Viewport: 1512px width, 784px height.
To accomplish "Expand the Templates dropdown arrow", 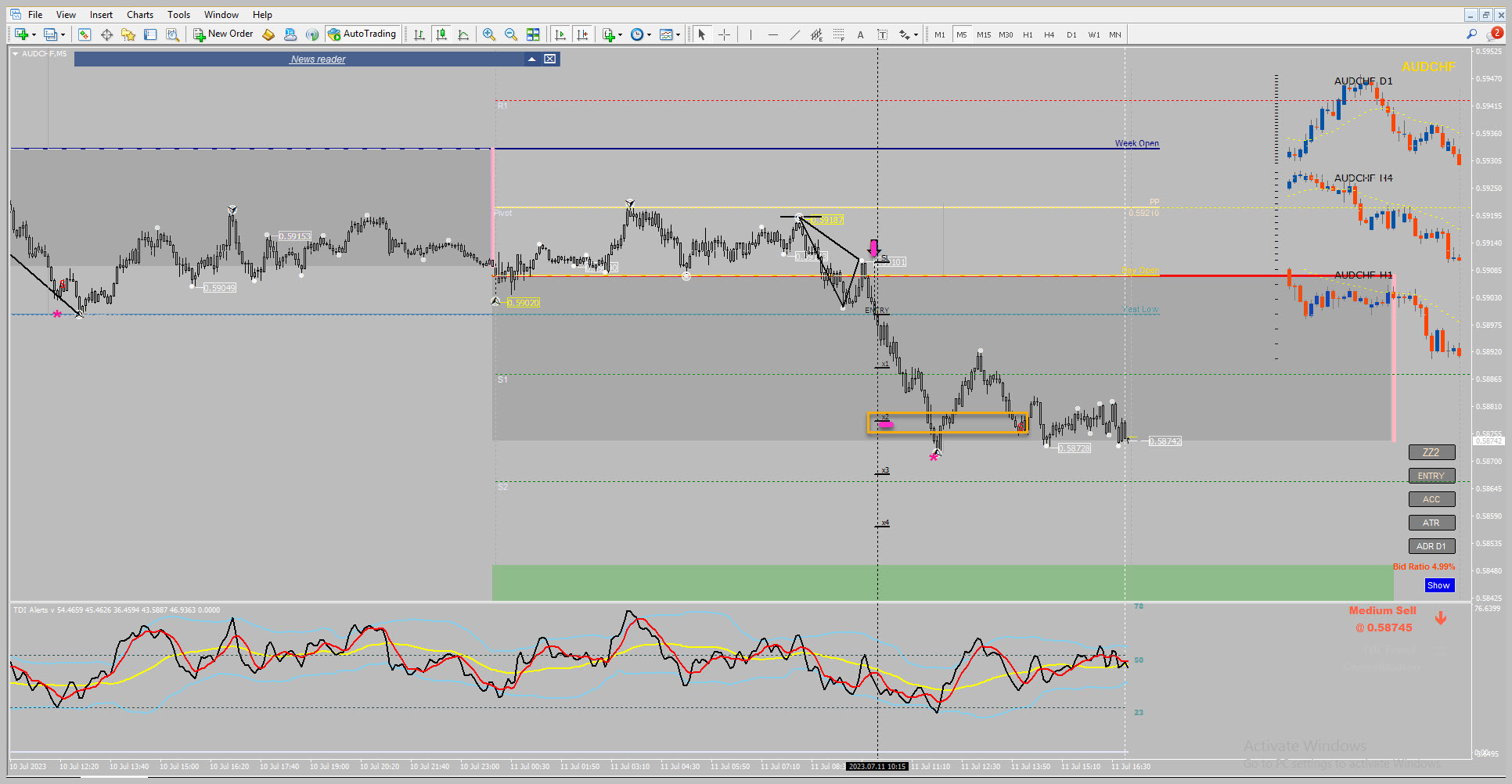I will pos(678,34).
